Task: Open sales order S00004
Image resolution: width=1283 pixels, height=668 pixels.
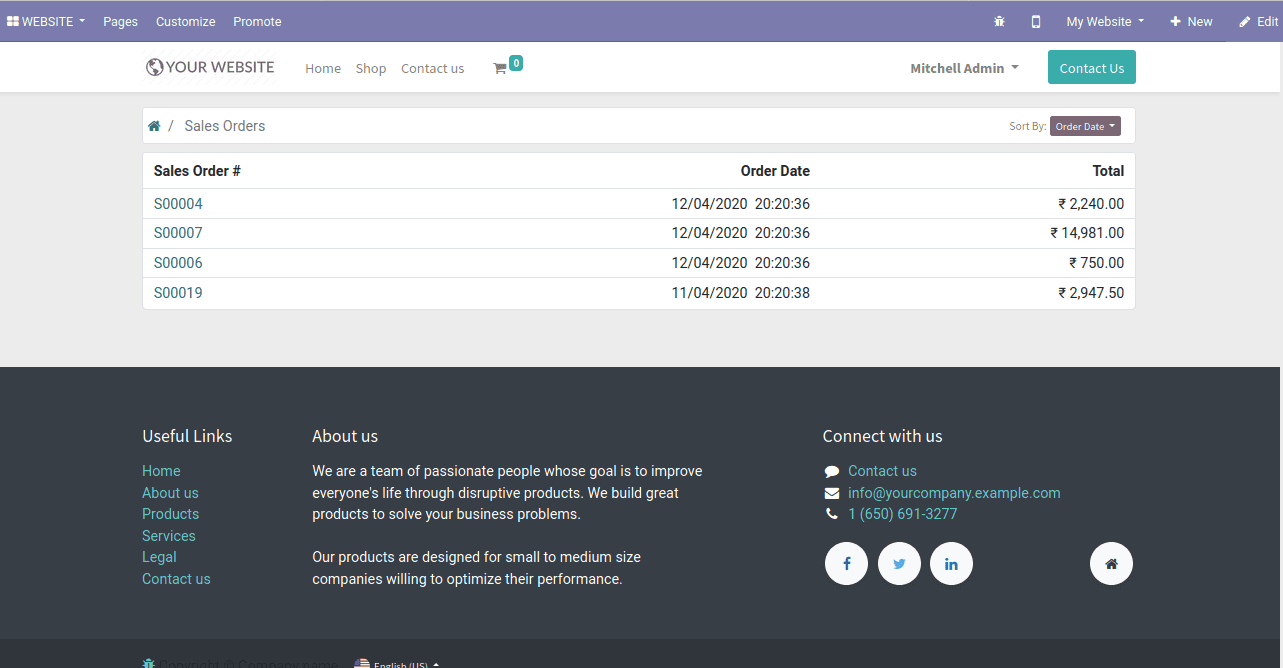Action: coord(178,203)
